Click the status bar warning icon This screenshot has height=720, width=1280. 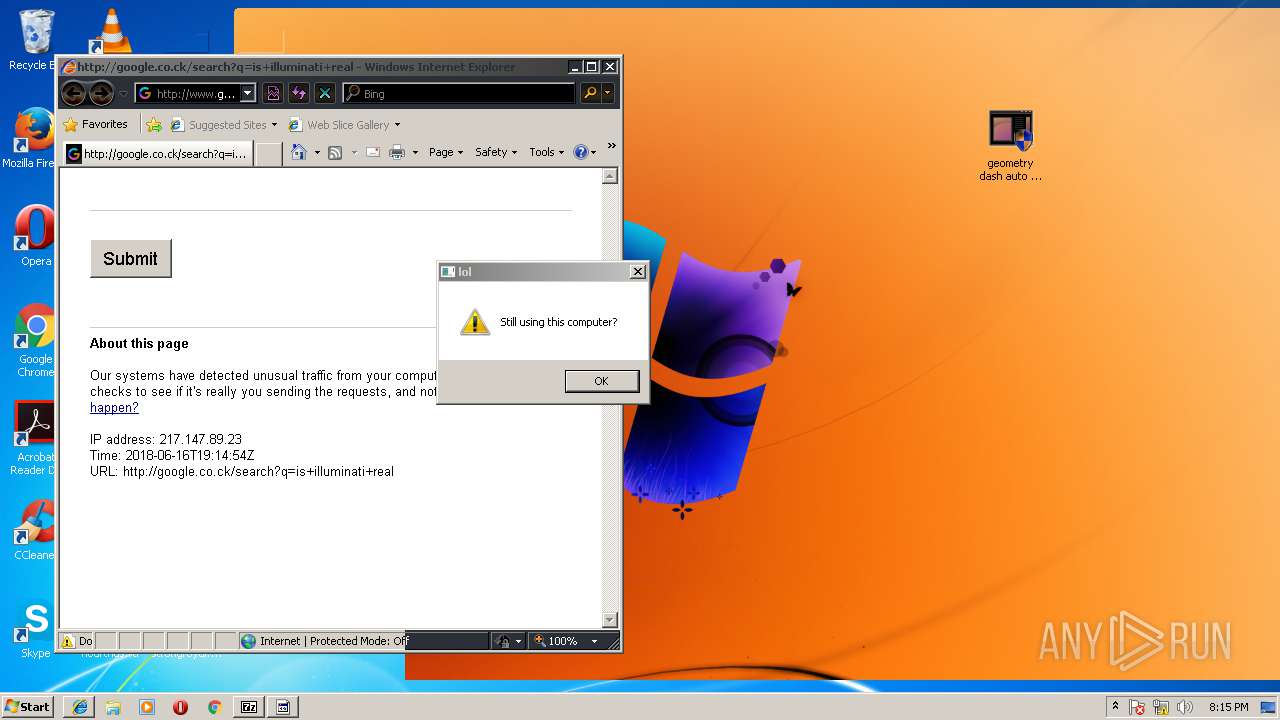point(68,641)
